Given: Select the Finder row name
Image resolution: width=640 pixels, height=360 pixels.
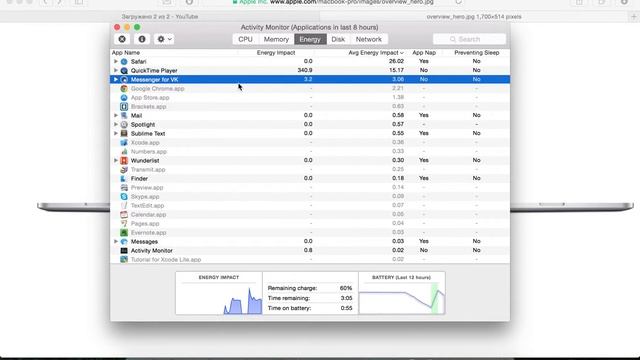Looking at the screenshot, I should 139,178.
